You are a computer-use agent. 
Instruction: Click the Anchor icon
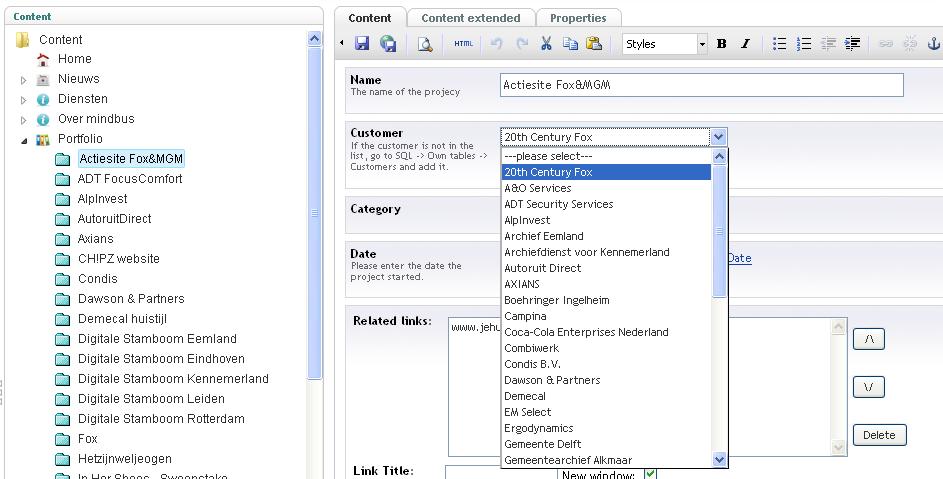[934, 43]
